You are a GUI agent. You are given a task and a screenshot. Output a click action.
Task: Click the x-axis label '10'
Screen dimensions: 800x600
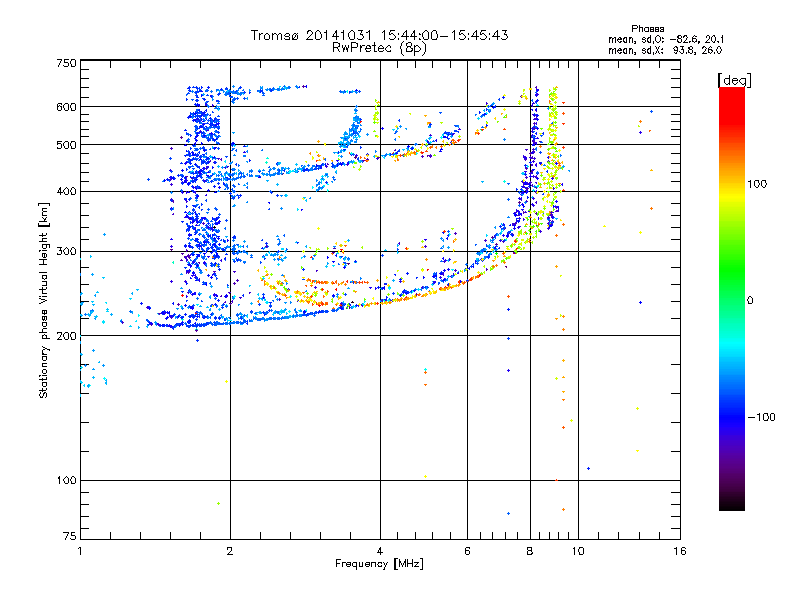578,551
